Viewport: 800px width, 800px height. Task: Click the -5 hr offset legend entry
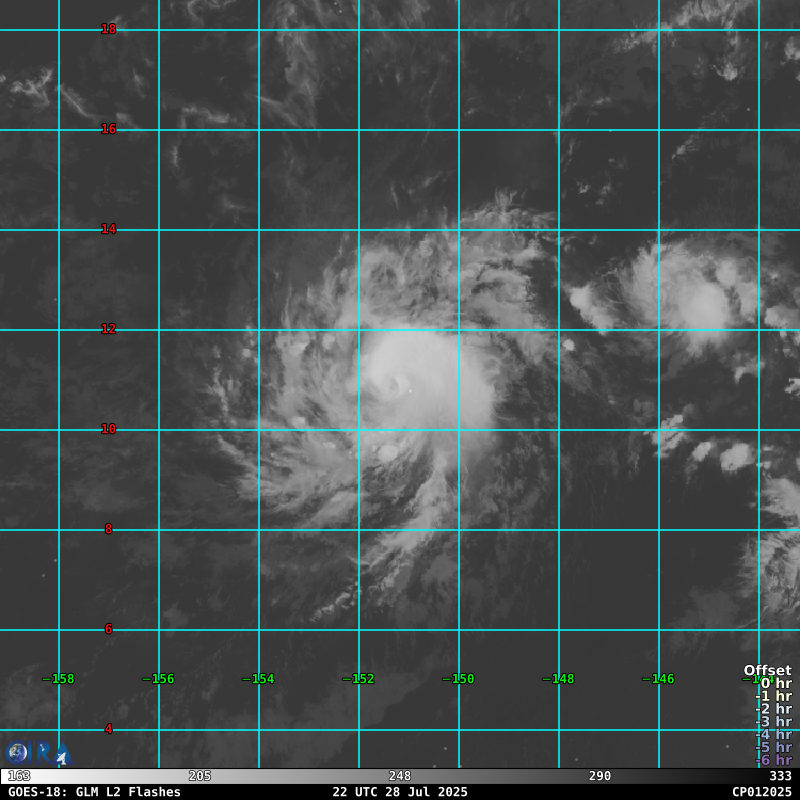[x=773, y=747]
